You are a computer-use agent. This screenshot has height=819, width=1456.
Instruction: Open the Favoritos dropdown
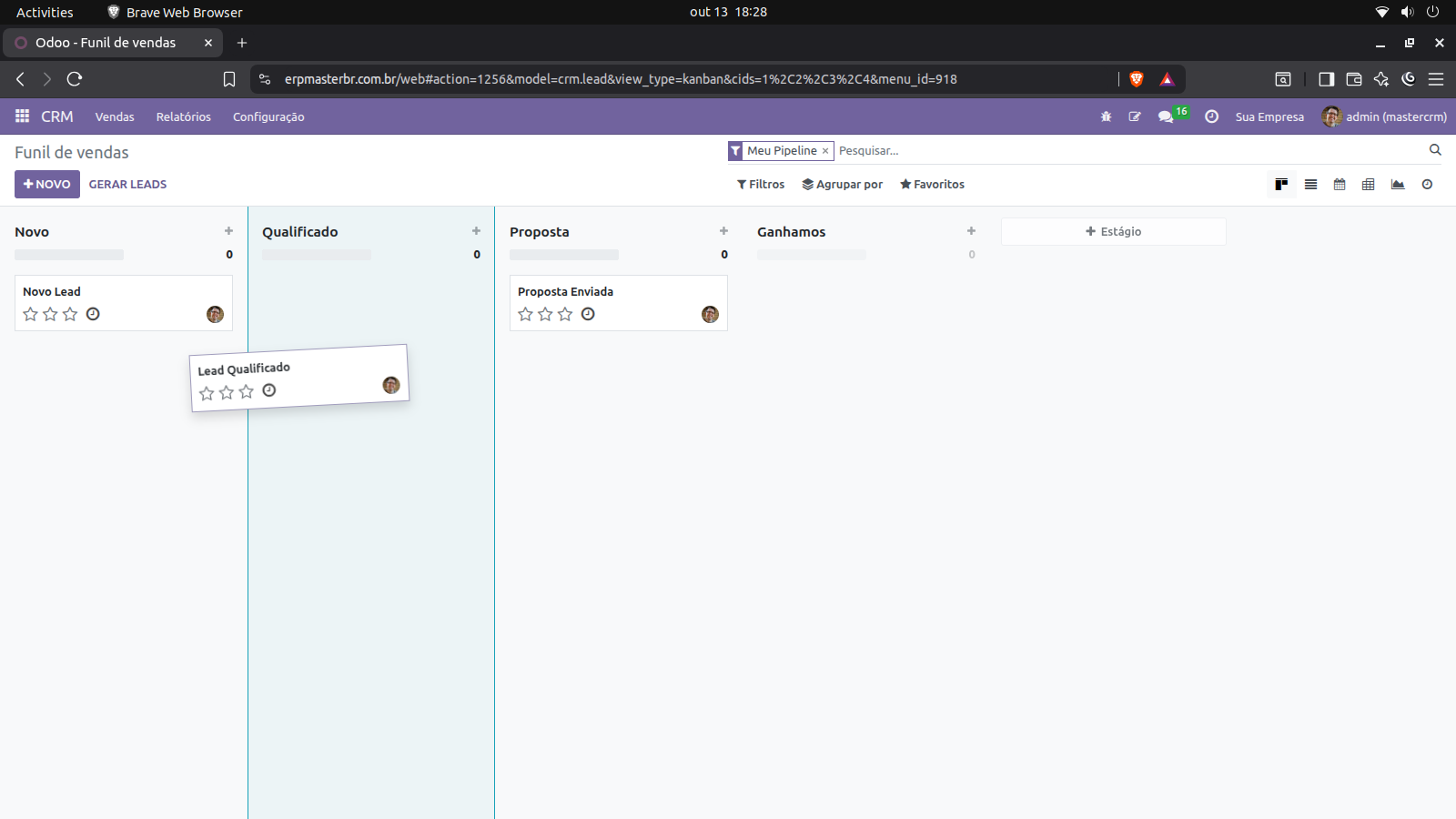point(932,185)
